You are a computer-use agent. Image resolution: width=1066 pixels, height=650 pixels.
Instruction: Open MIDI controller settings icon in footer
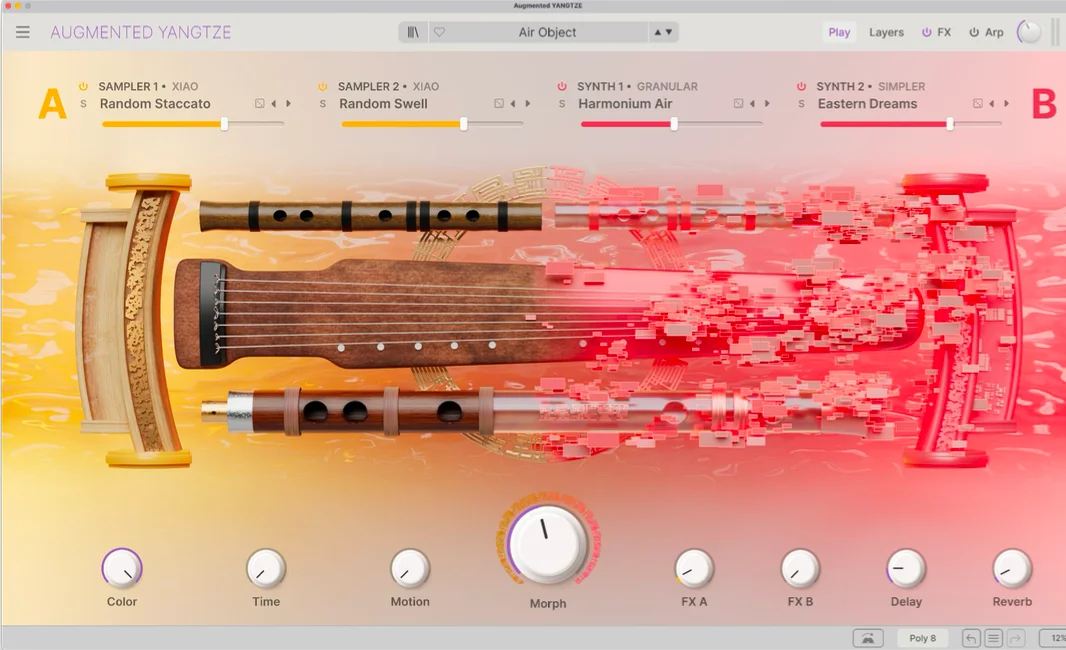[x=868, y=638]
